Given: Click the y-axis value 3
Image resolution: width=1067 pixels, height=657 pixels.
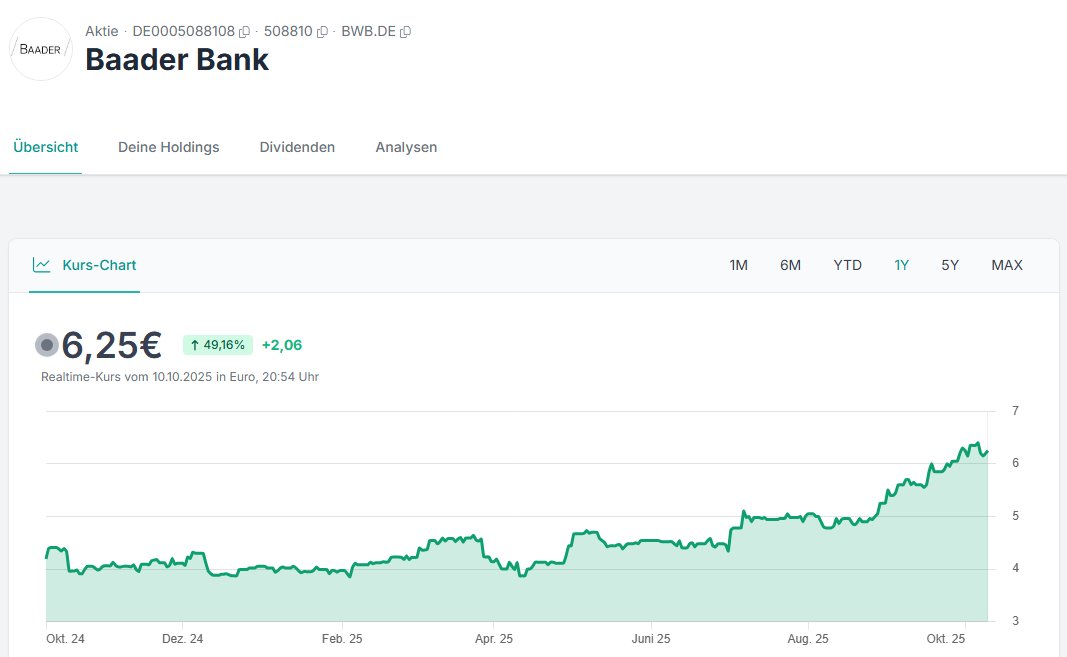Looking at the screenshot, I should click(1015, 620).
